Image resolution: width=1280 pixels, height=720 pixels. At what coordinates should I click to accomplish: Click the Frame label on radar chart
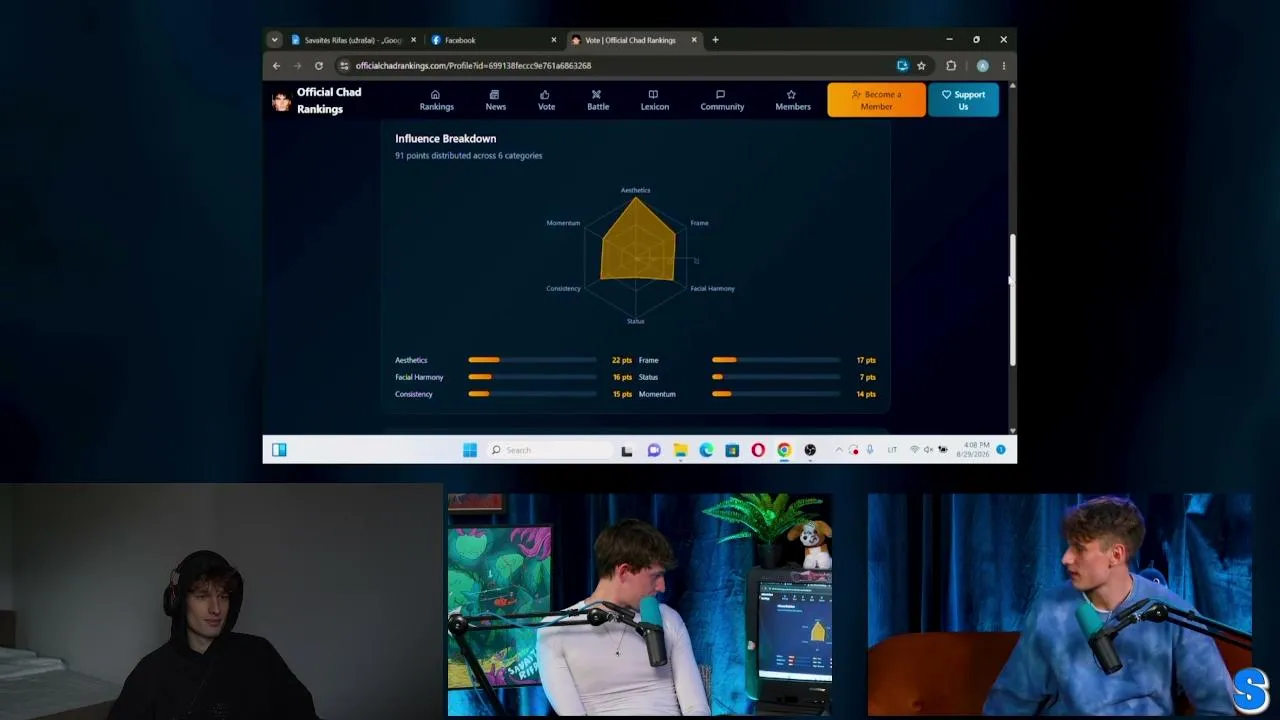[x=699, y=223]
